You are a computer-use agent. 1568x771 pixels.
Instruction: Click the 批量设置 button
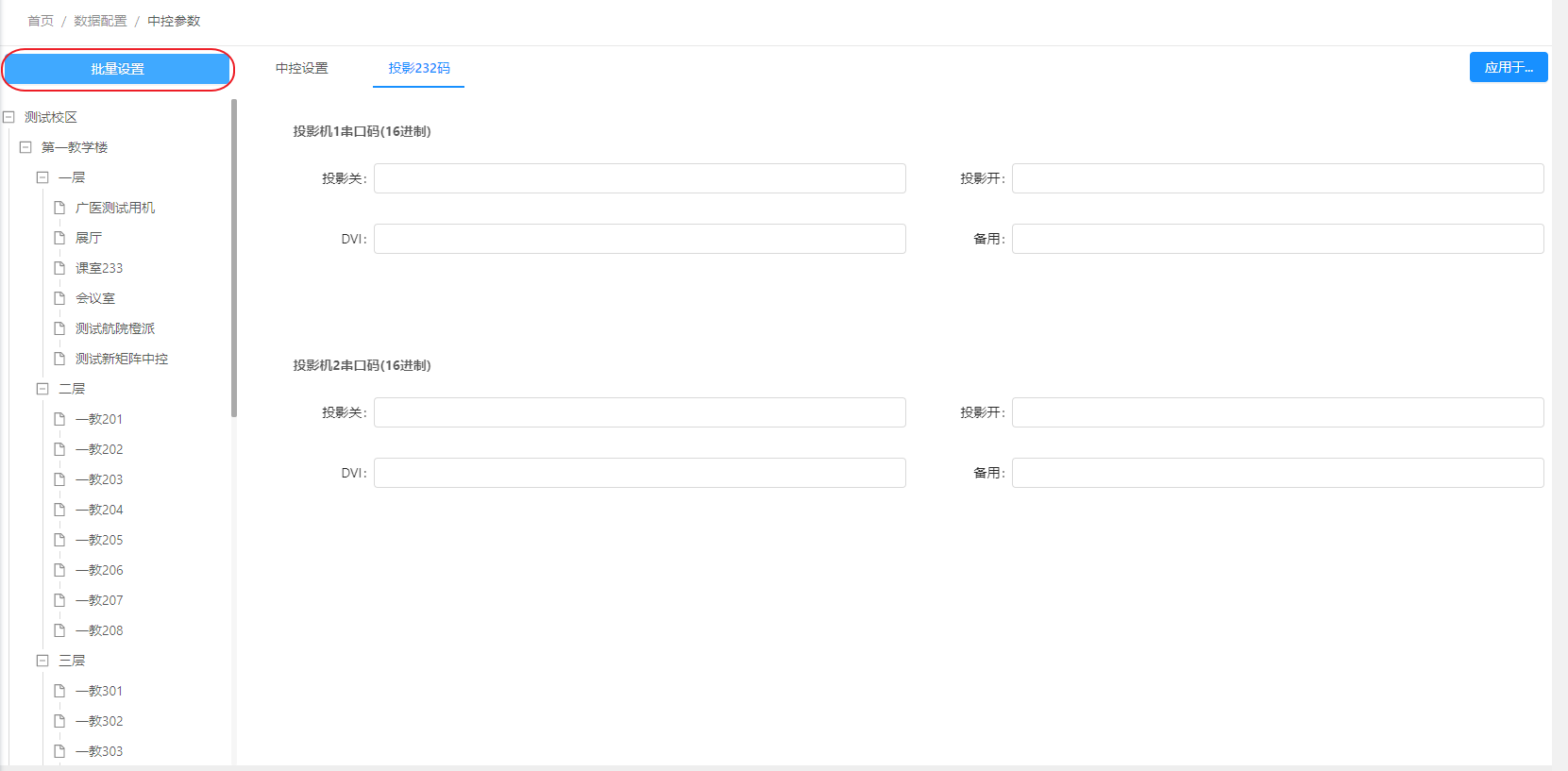[117, 69]
